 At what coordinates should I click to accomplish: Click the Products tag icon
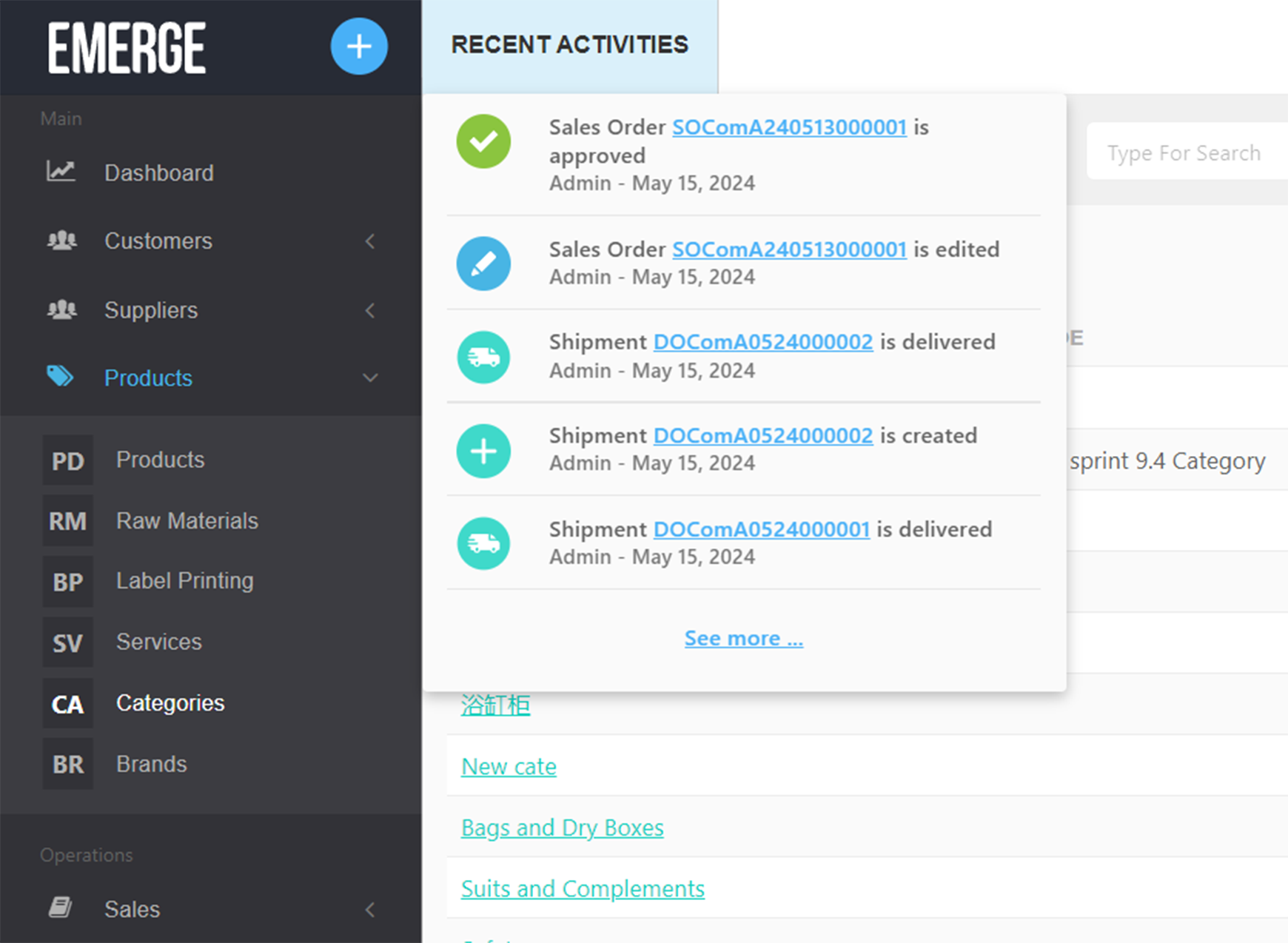61,377
